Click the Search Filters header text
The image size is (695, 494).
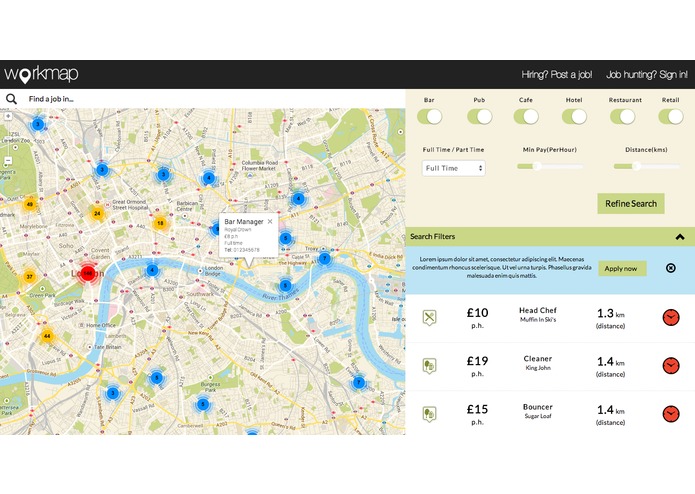(x=433, y=237)
